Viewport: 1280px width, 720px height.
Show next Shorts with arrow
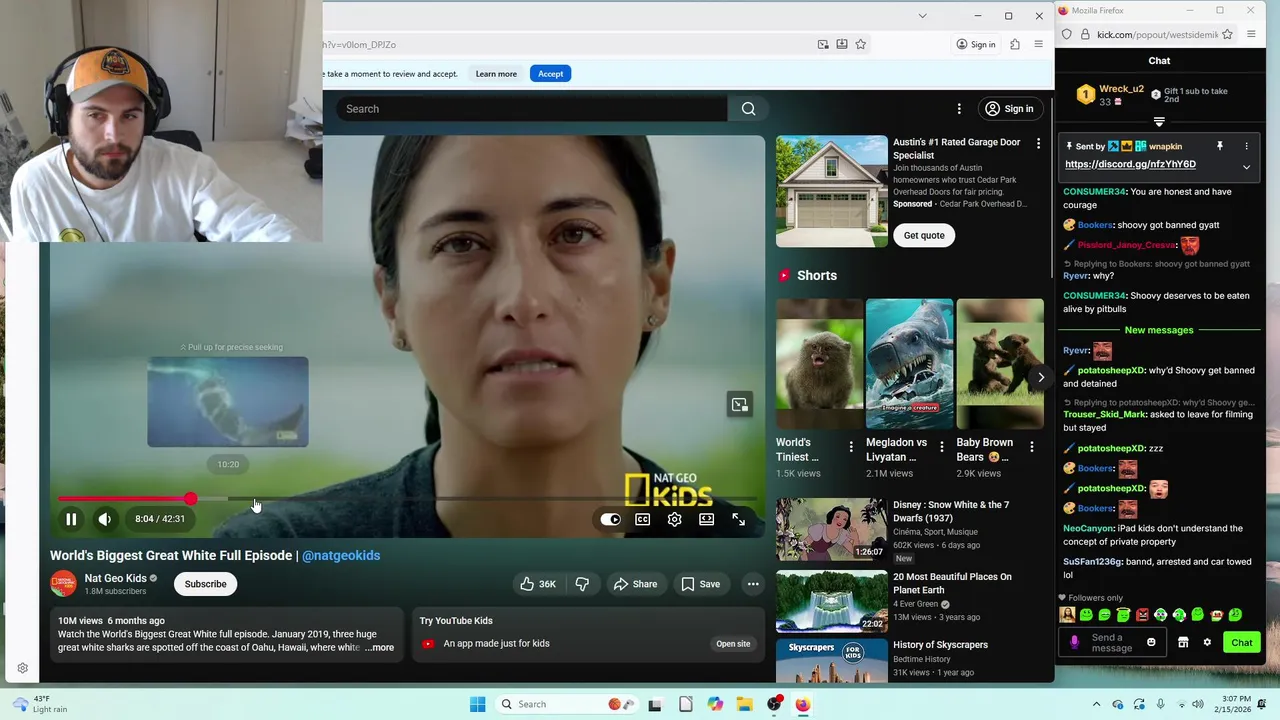(1040, 377)
